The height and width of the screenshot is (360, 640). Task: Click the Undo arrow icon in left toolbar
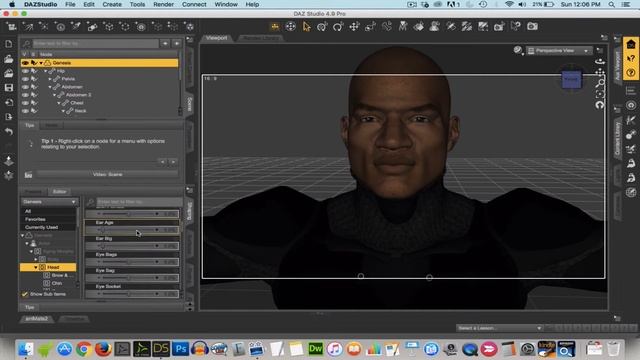[x=9, y=131]
